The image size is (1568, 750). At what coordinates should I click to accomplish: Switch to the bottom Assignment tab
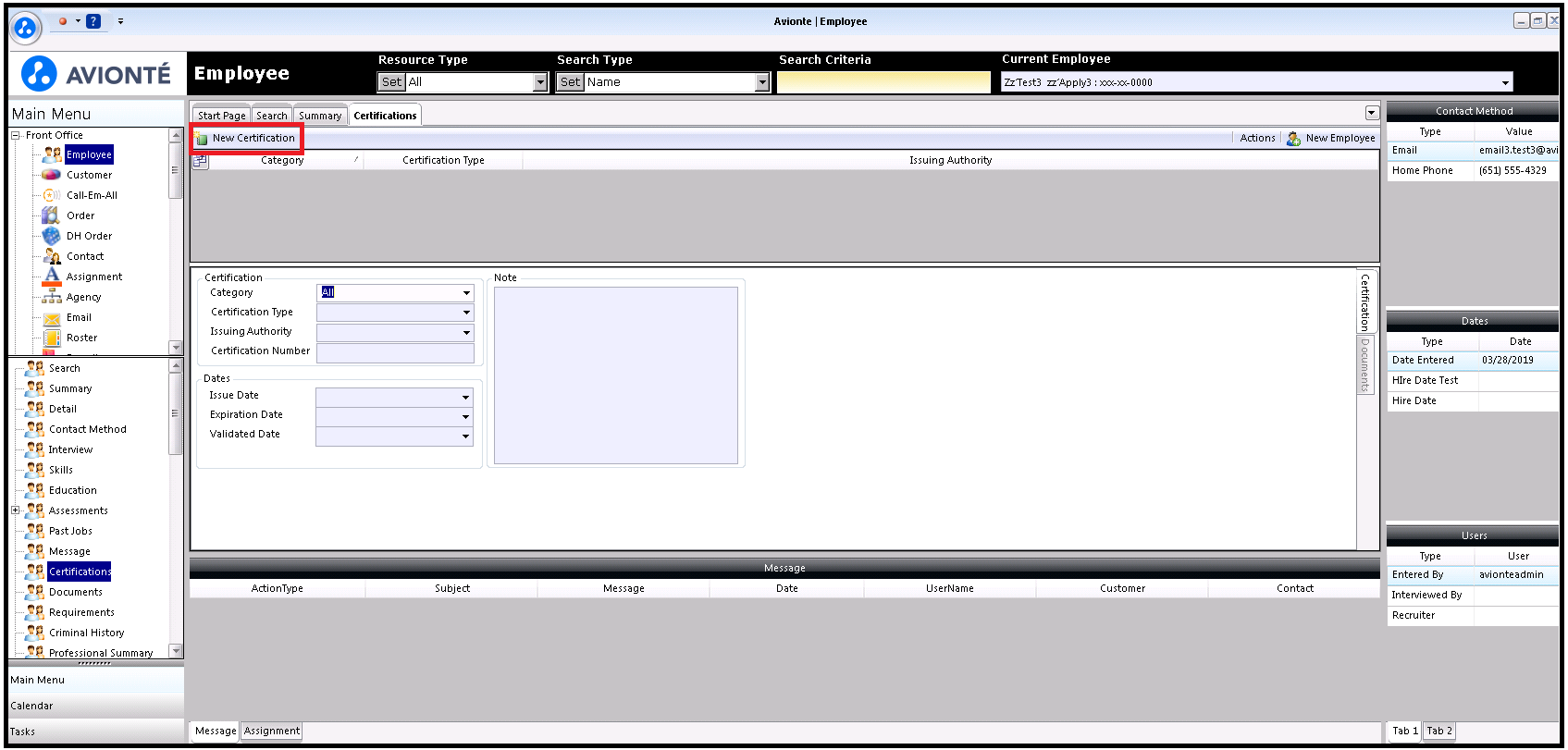(x=272, y=731)
